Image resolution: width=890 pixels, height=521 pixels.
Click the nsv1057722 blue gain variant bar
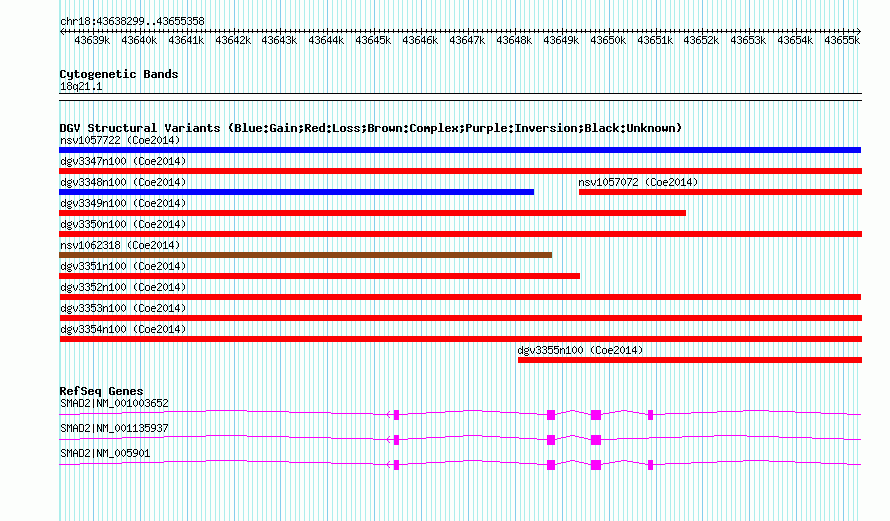point(460,150)
